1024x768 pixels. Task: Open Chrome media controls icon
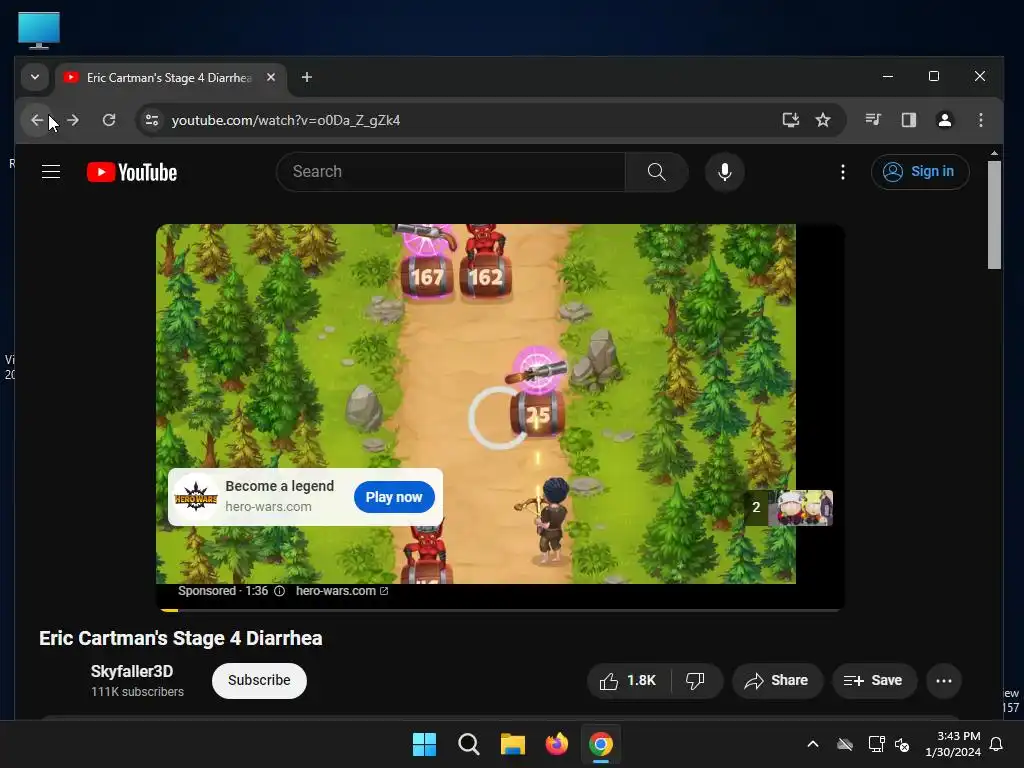tap(873, 120)
